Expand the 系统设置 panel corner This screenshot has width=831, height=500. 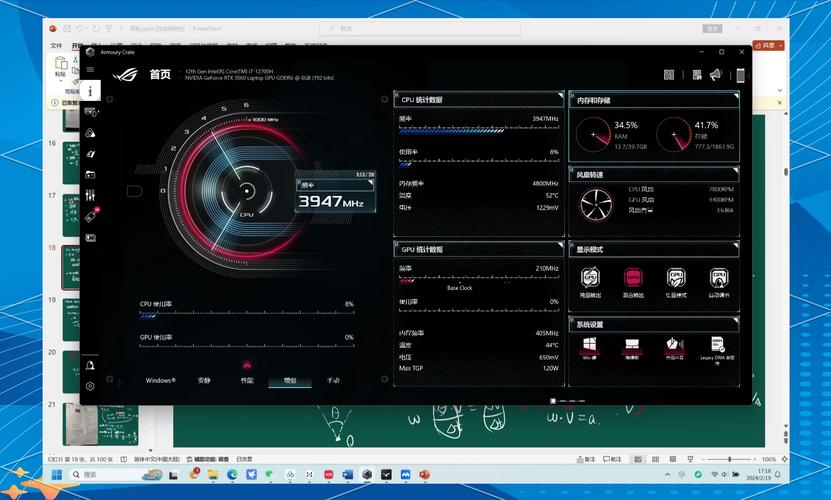736,320
